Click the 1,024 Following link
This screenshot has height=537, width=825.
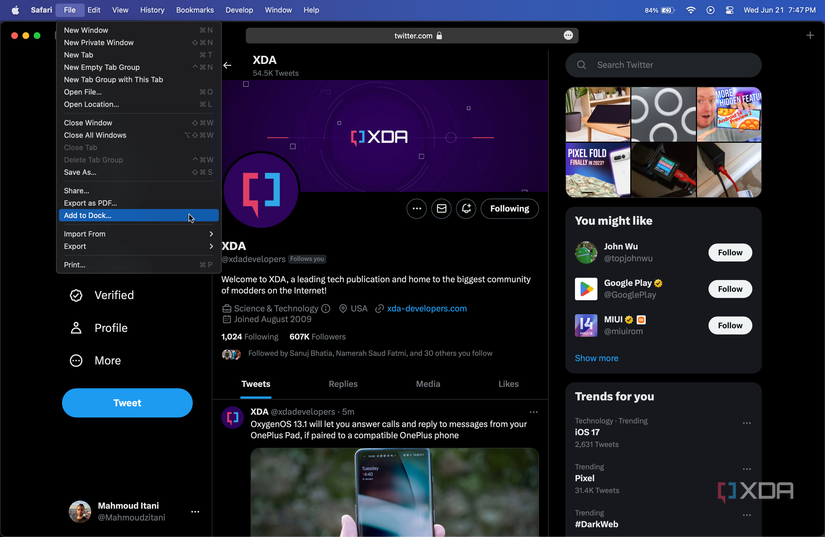click(x=250, y=337)
